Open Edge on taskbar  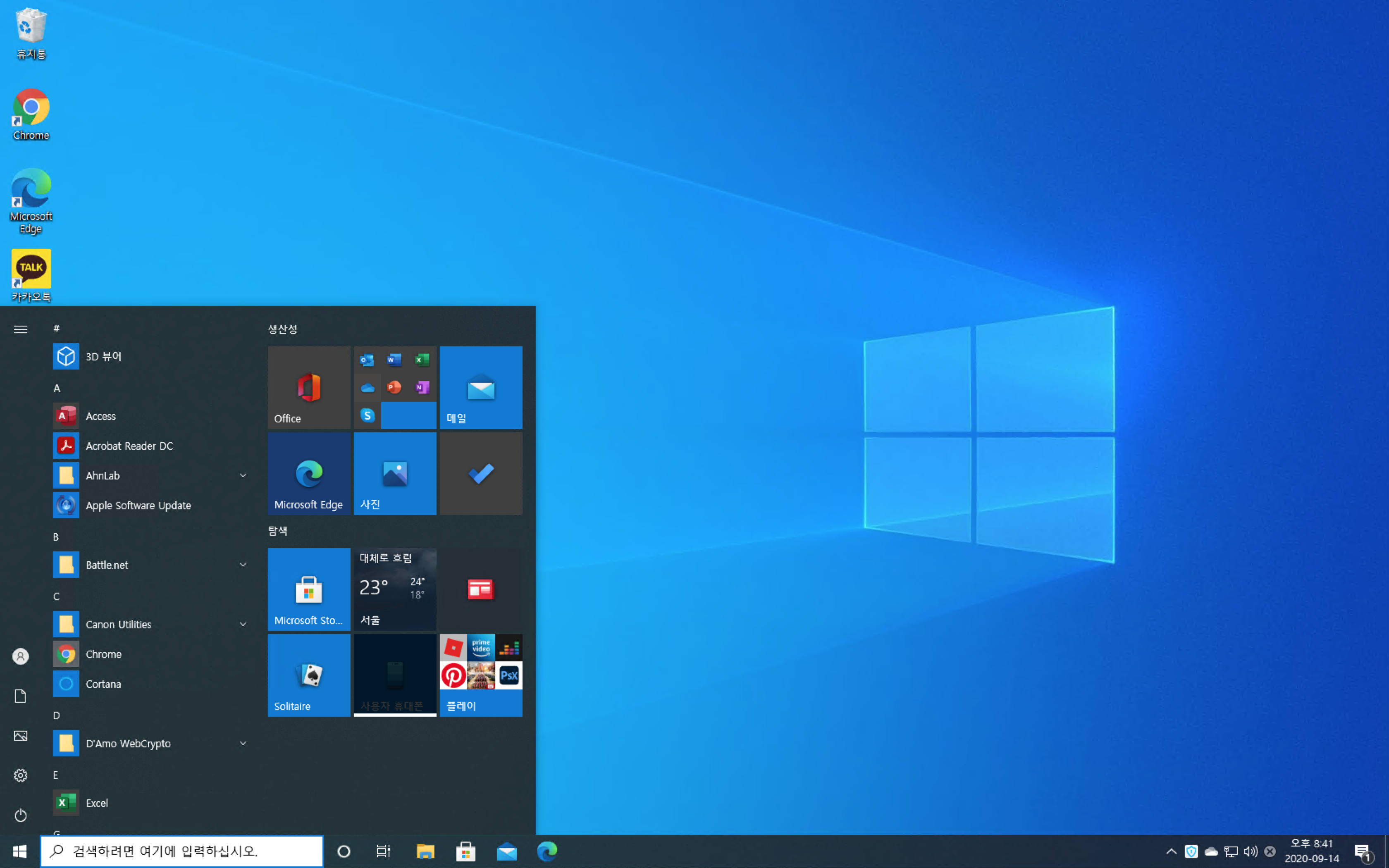point(547,851)
